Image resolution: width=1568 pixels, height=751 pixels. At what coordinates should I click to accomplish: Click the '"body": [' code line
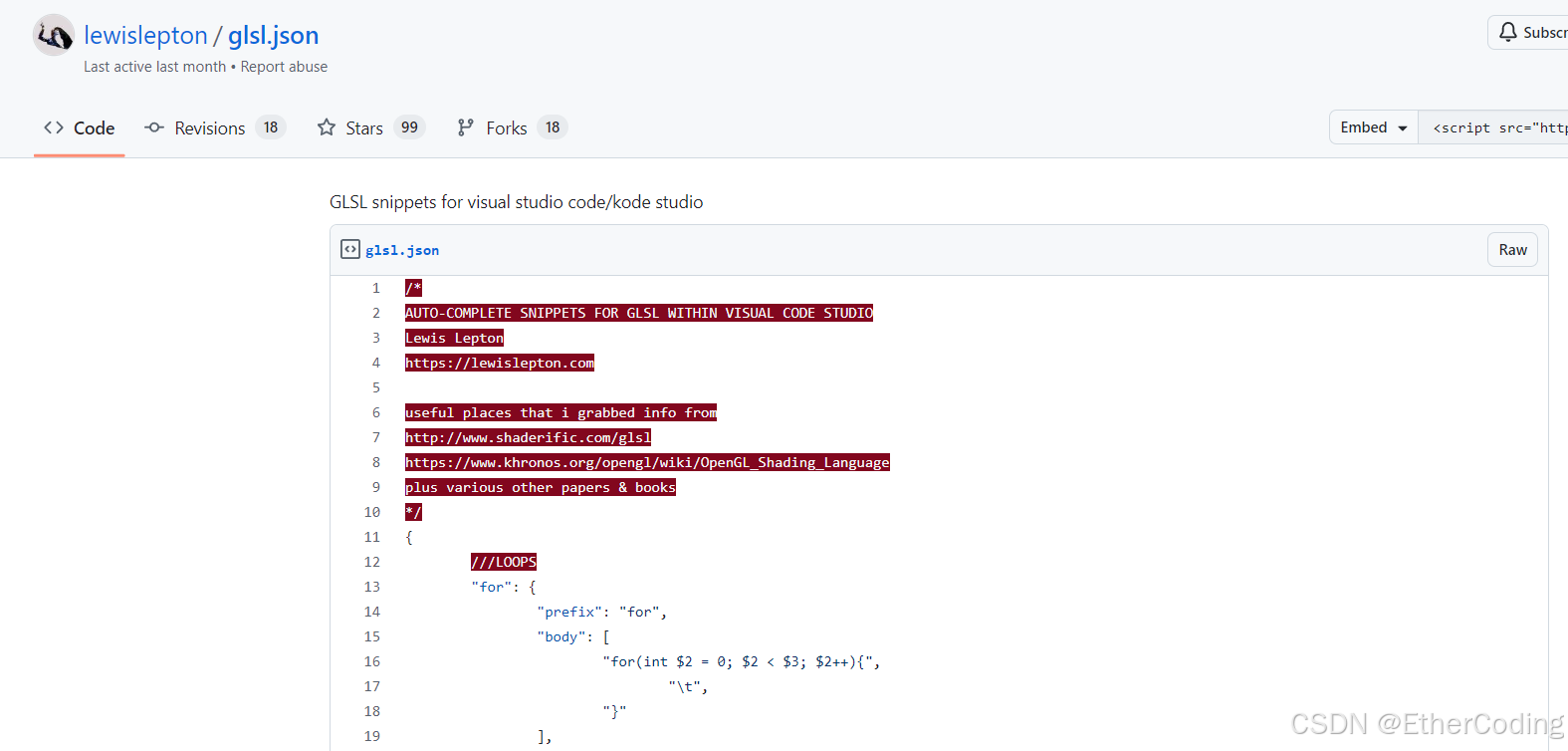pyautogui.click(x=573, y=636)
